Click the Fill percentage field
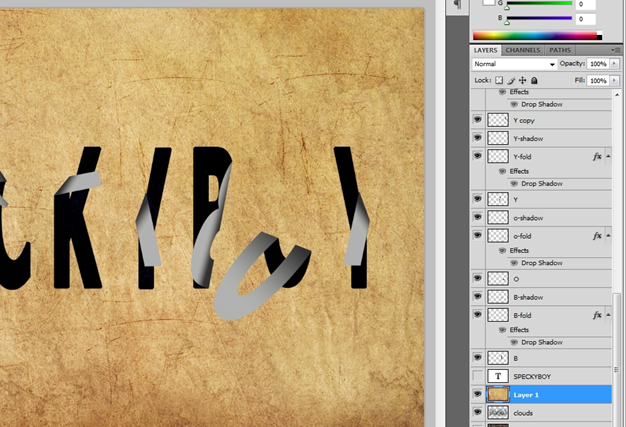Viewport: 626px width, 427px height. point(598,81)
